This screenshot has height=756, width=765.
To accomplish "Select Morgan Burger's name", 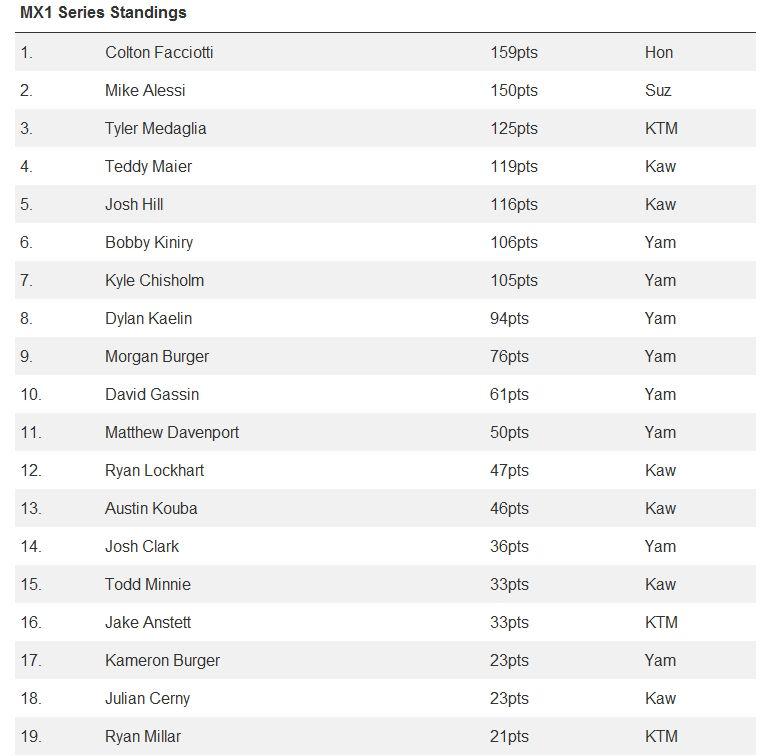I will (157, 357).
